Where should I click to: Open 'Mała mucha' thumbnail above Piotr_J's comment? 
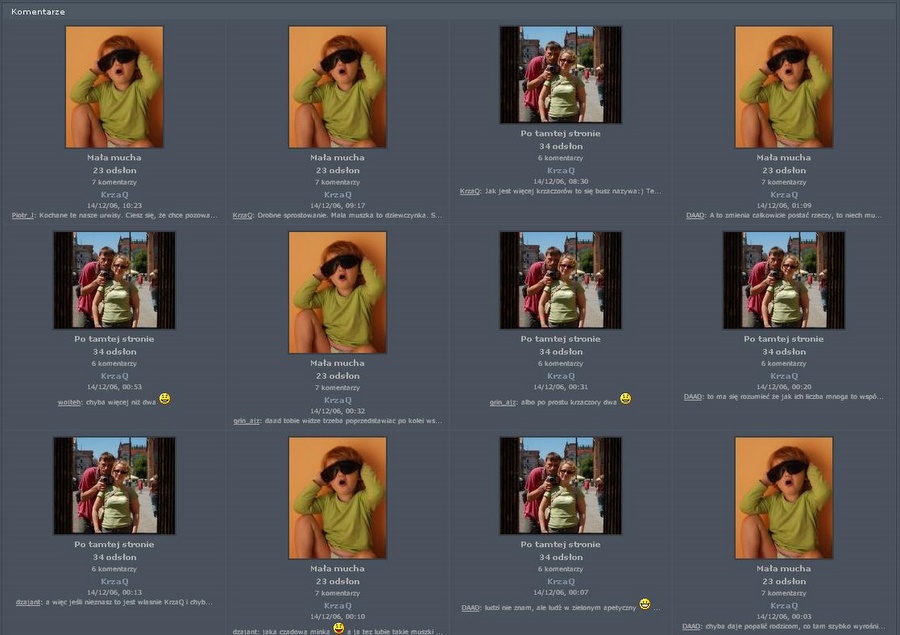[x=114, y=87]
